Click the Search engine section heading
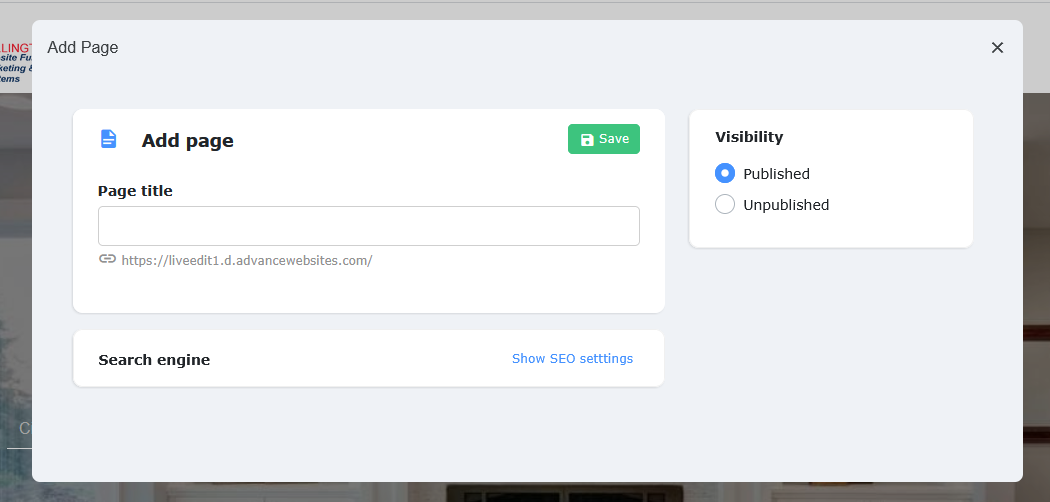Image resolution: width=1050 pixels, height=502 pixels. (154, 360)
